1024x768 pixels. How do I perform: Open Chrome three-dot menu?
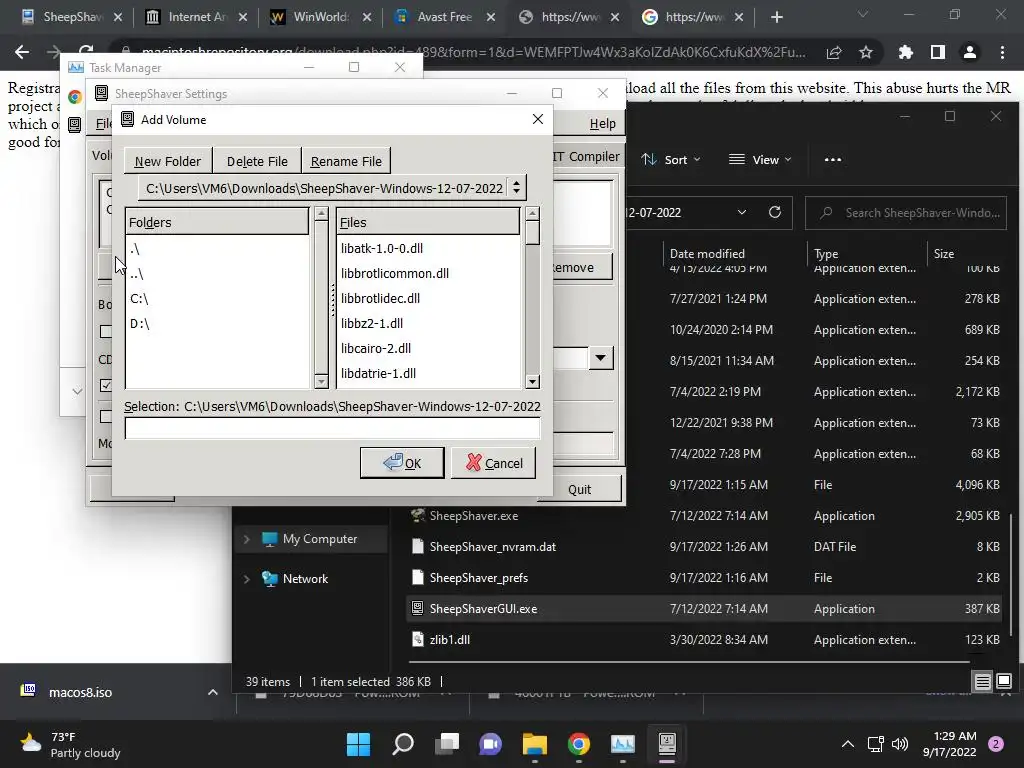[1002, 52]
